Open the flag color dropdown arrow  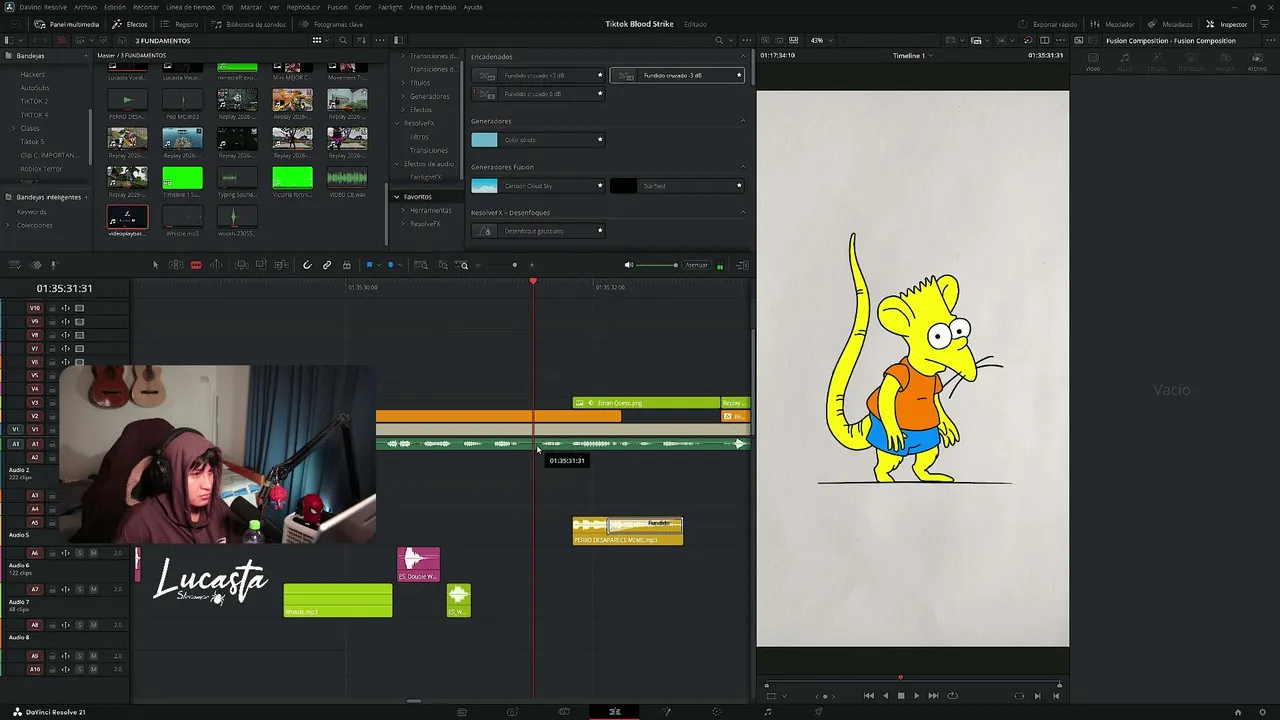click(x=378, y=265)
